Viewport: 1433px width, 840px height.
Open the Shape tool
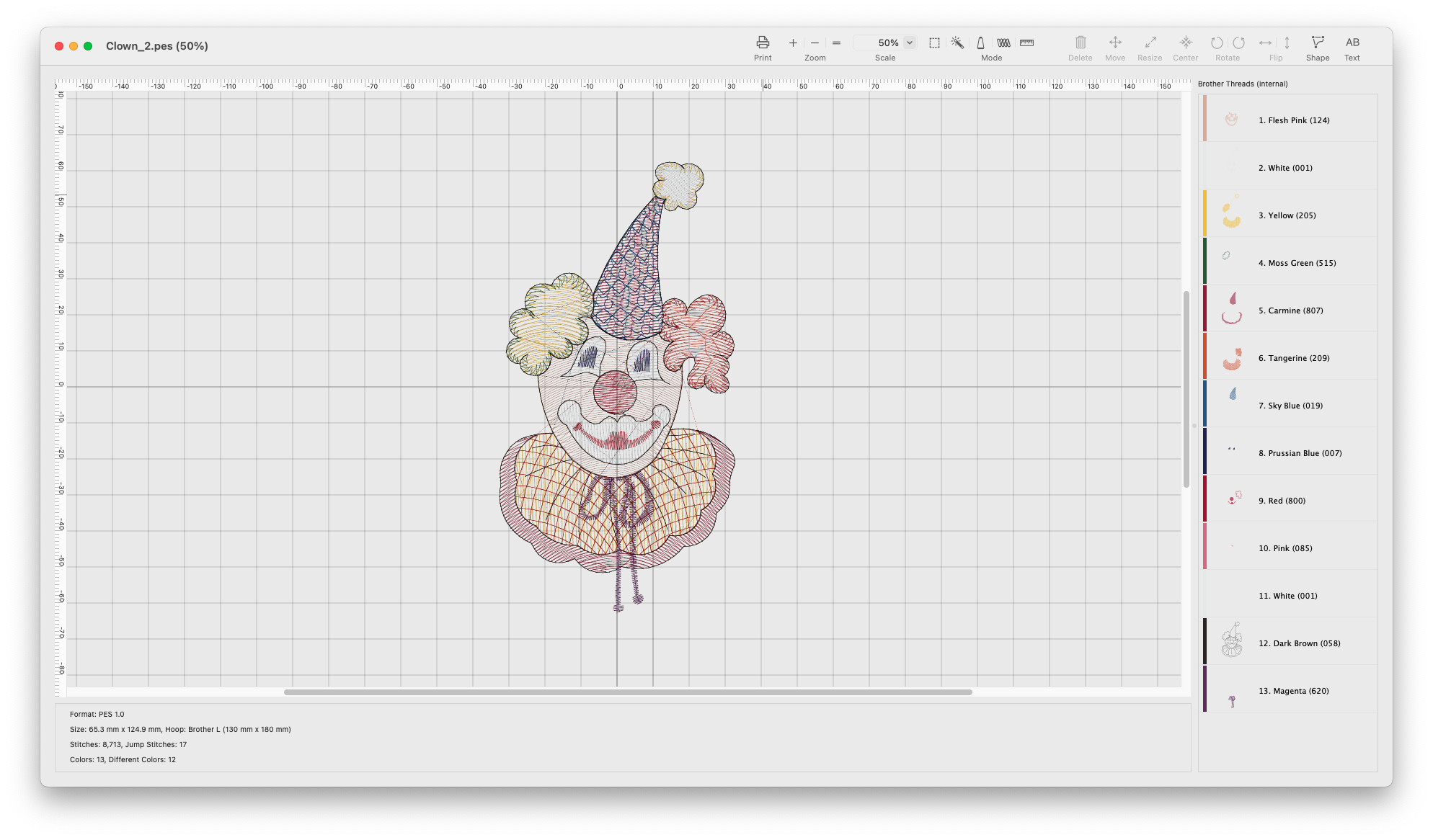click(x=1318, y=43)
